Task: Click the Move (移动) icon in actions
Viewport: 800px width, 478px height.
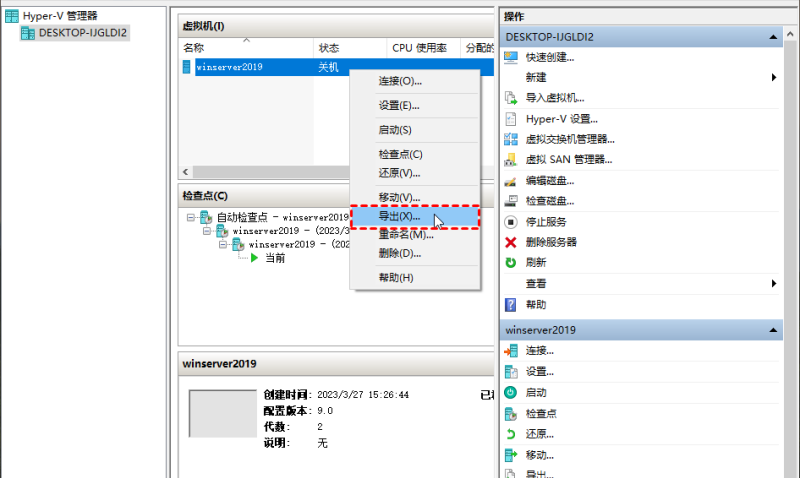Action: (x=511, y=455)
